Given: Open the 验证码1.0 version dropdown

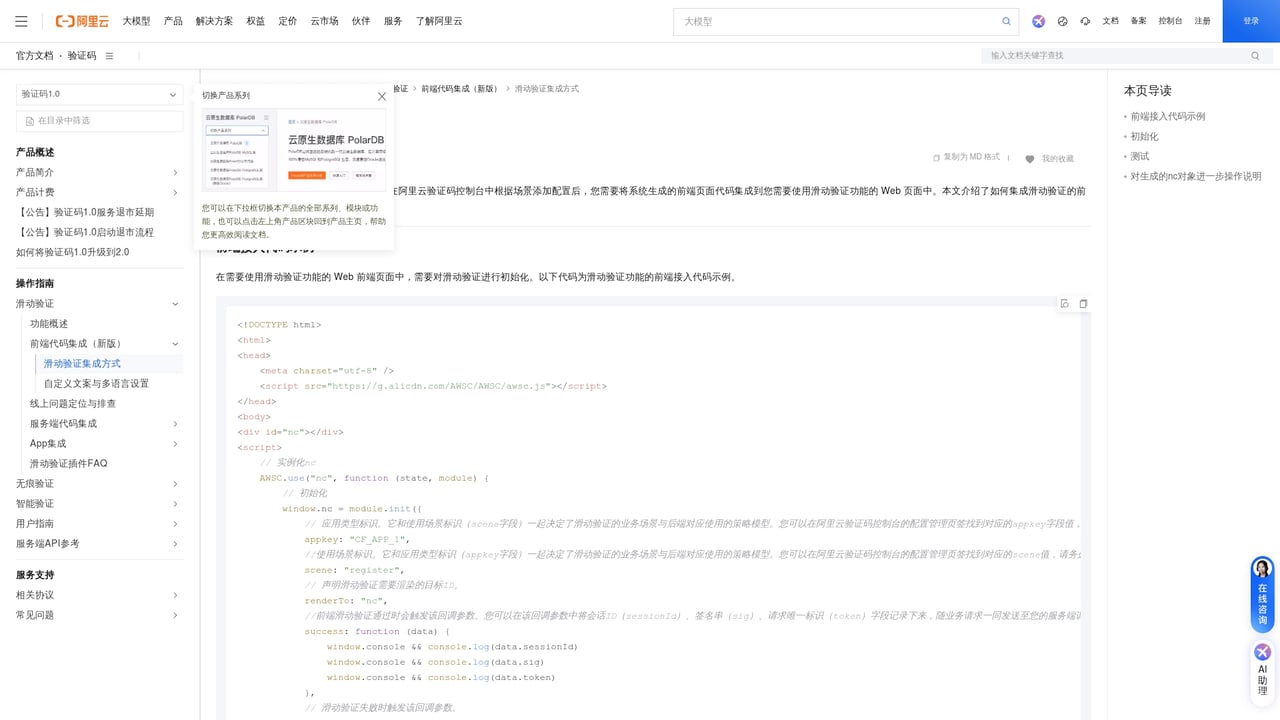Looking at the screenshot, I should (99, 92).
